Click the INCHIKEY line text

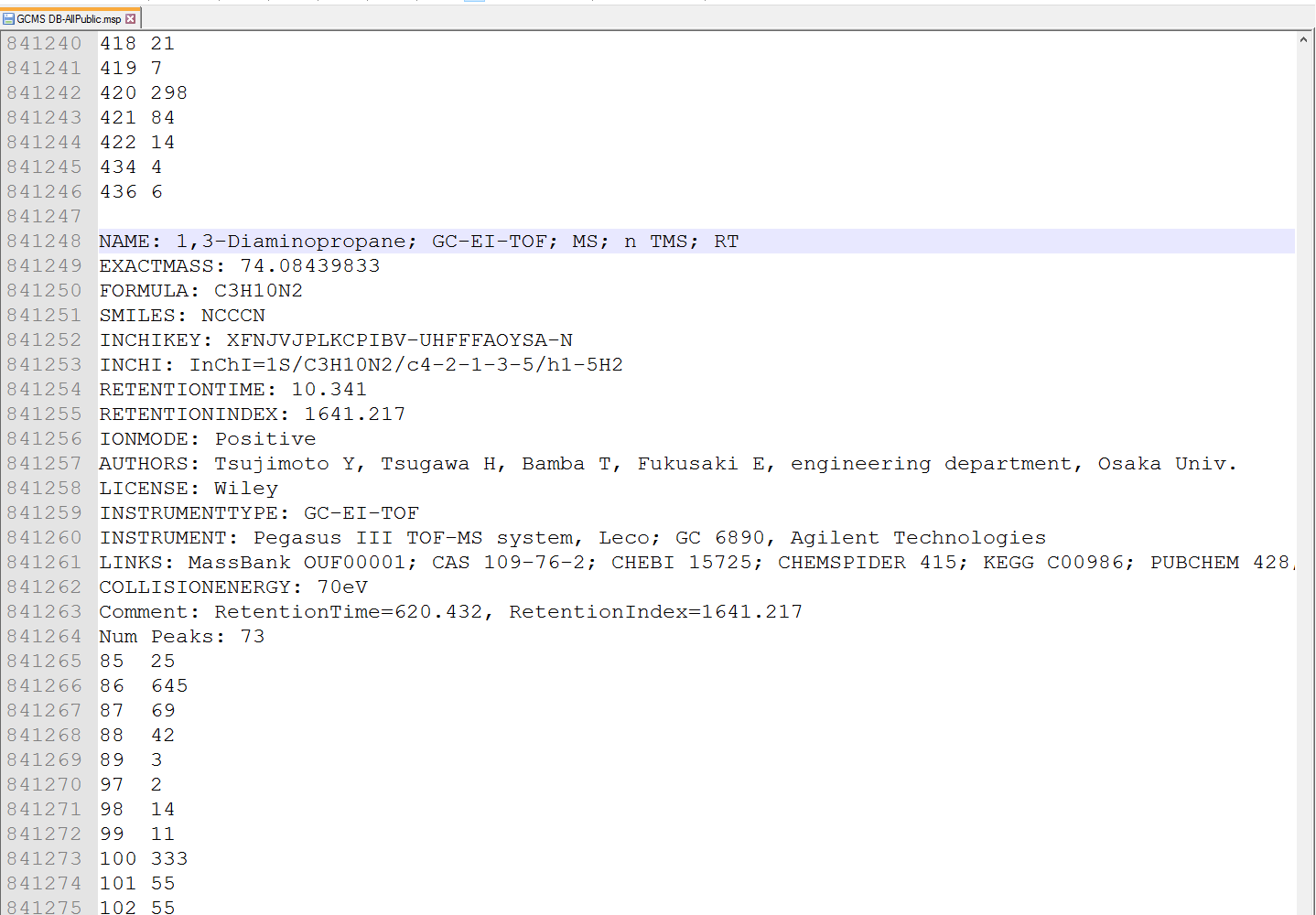pyautogui.click(x=336, y=340)
